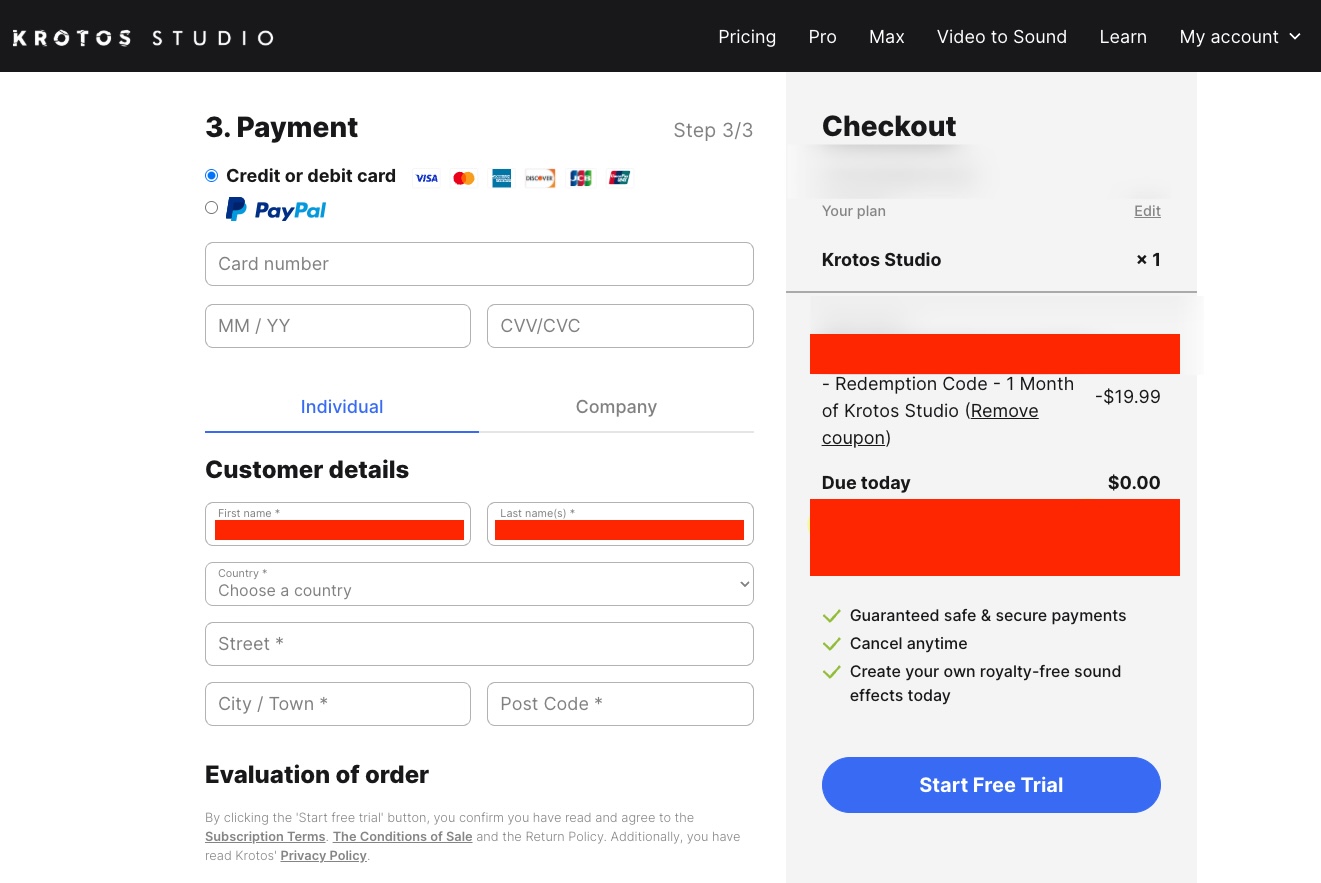Screen dimensions: 1321x883
Task: Click the PayPal logo
Action: tap(277, 210)
